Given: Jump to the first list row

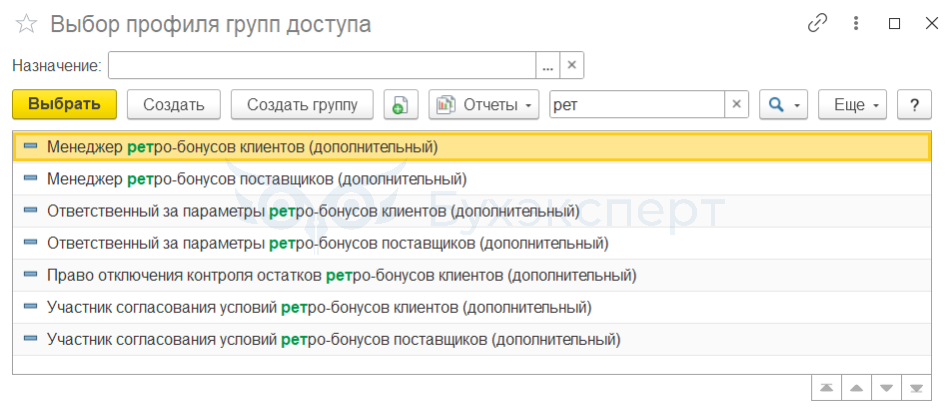Looking at the screenshot, I should click(x=827, y=387).
